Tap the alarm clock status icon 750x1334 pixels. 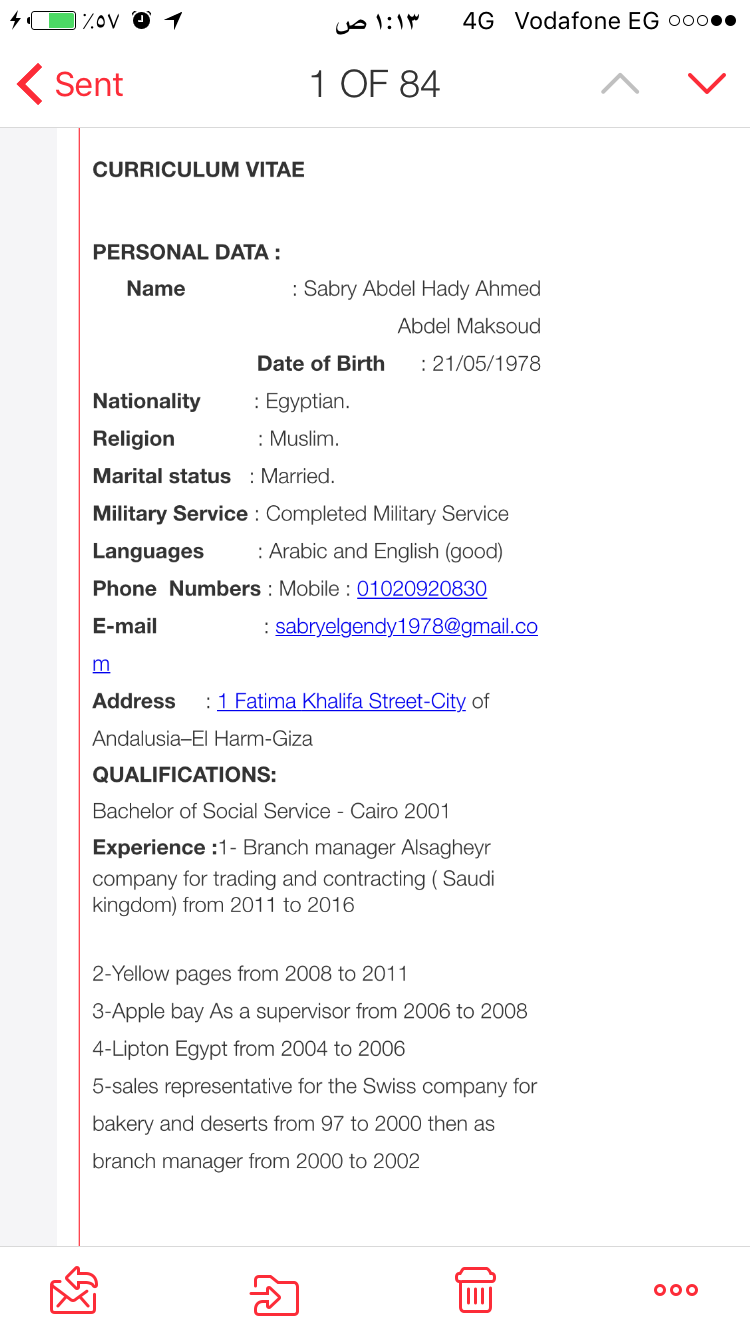[141, 20]
